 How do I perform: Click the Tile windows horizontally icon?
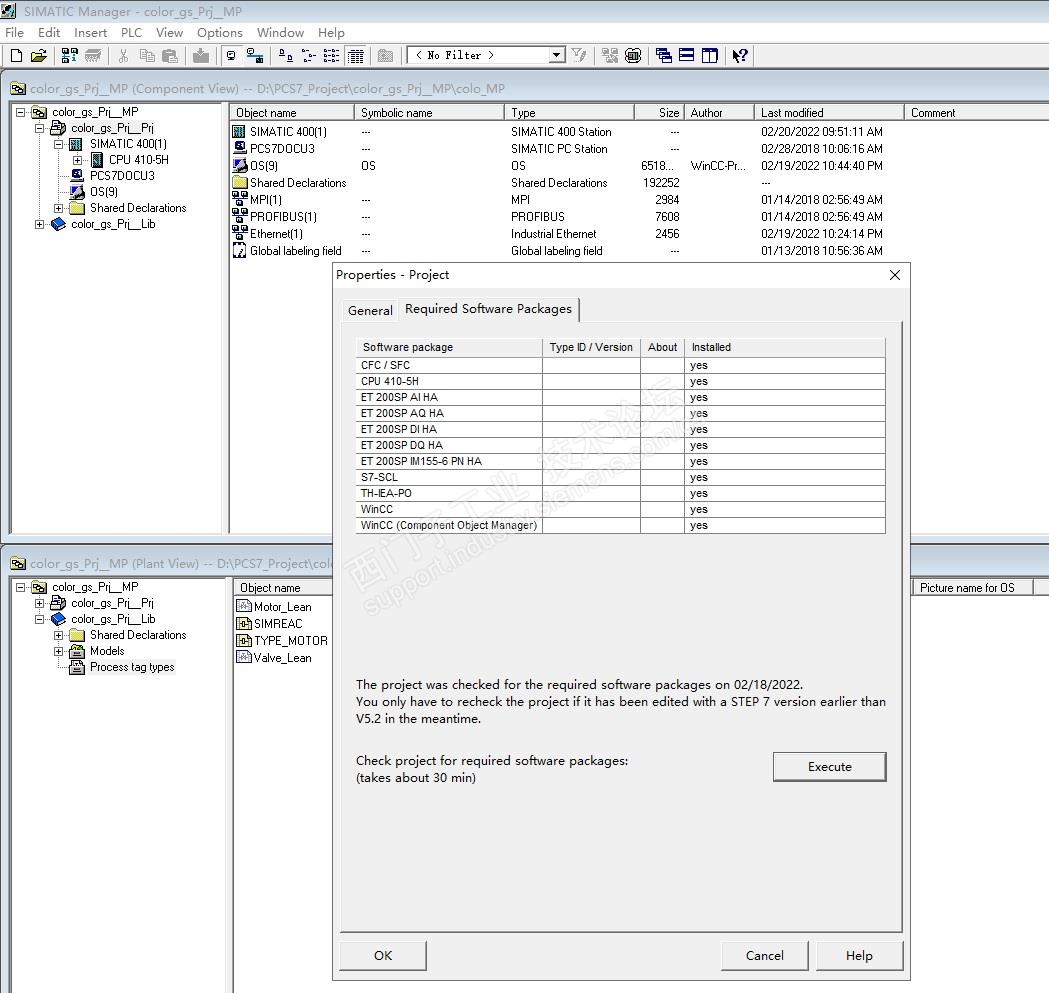click(x=687, y=56)
